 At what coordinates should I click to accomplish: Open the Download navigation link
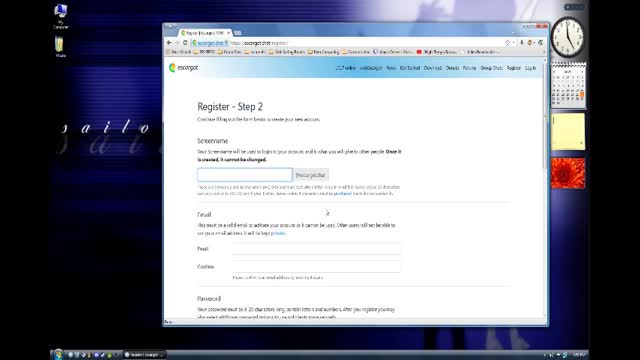(x=433, y=68)
